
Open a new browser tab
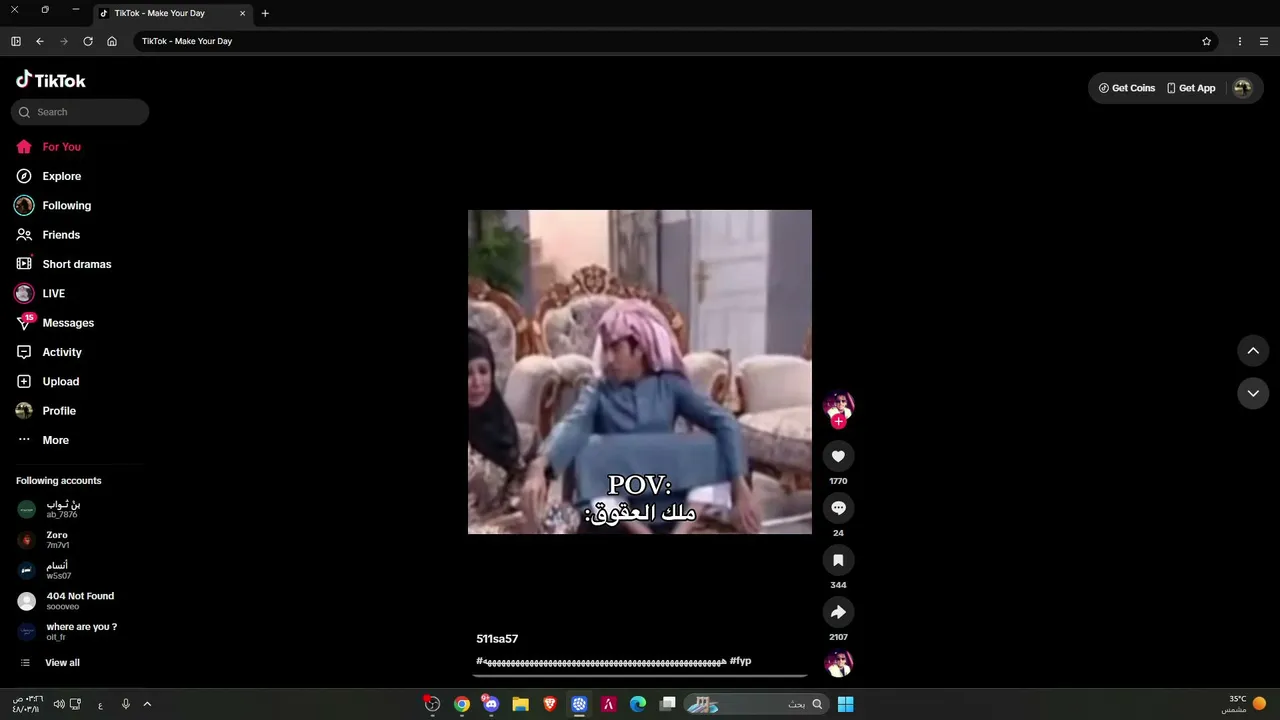(265, 14)
